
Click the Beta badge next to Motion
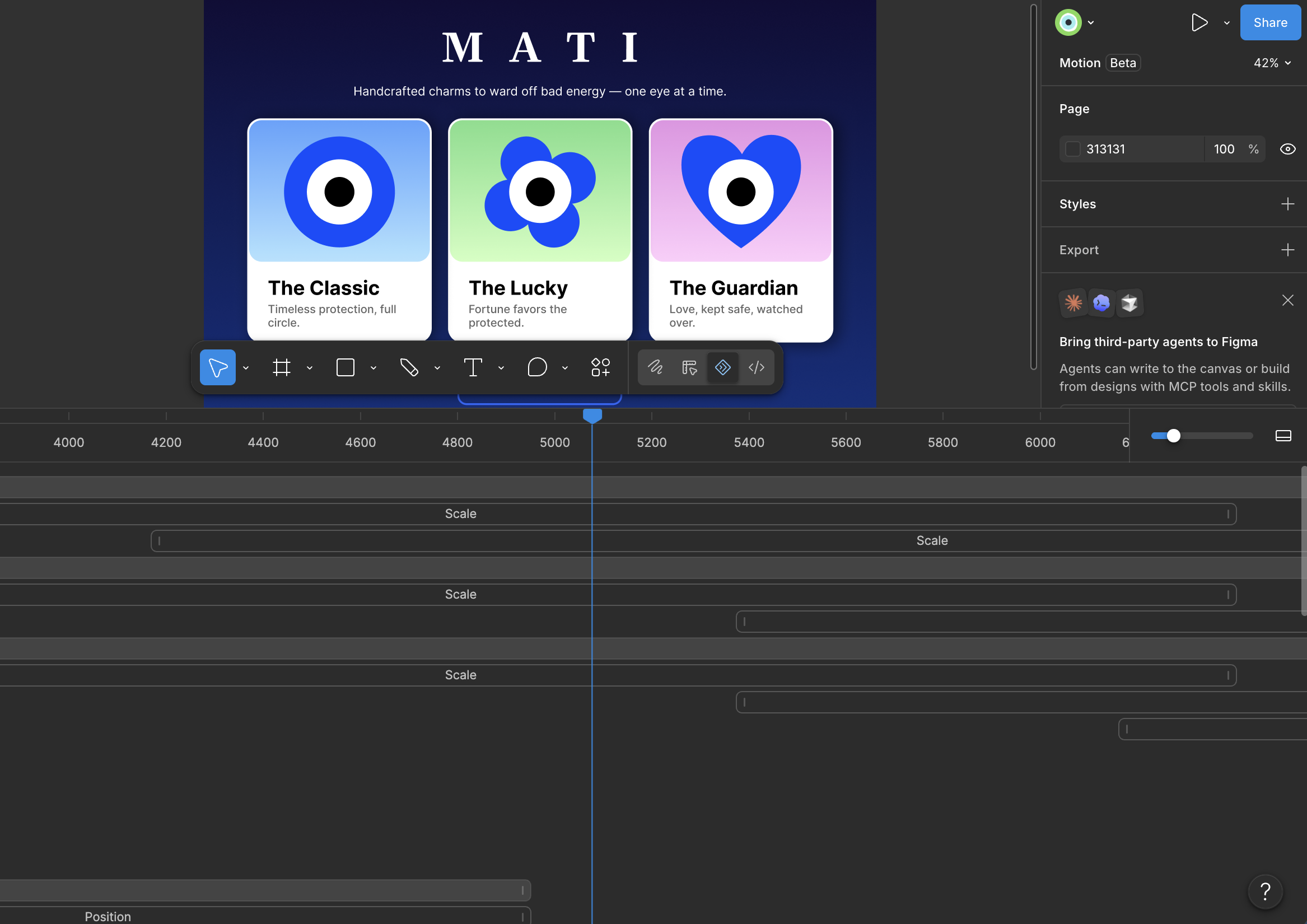(x=1123, y=63)
